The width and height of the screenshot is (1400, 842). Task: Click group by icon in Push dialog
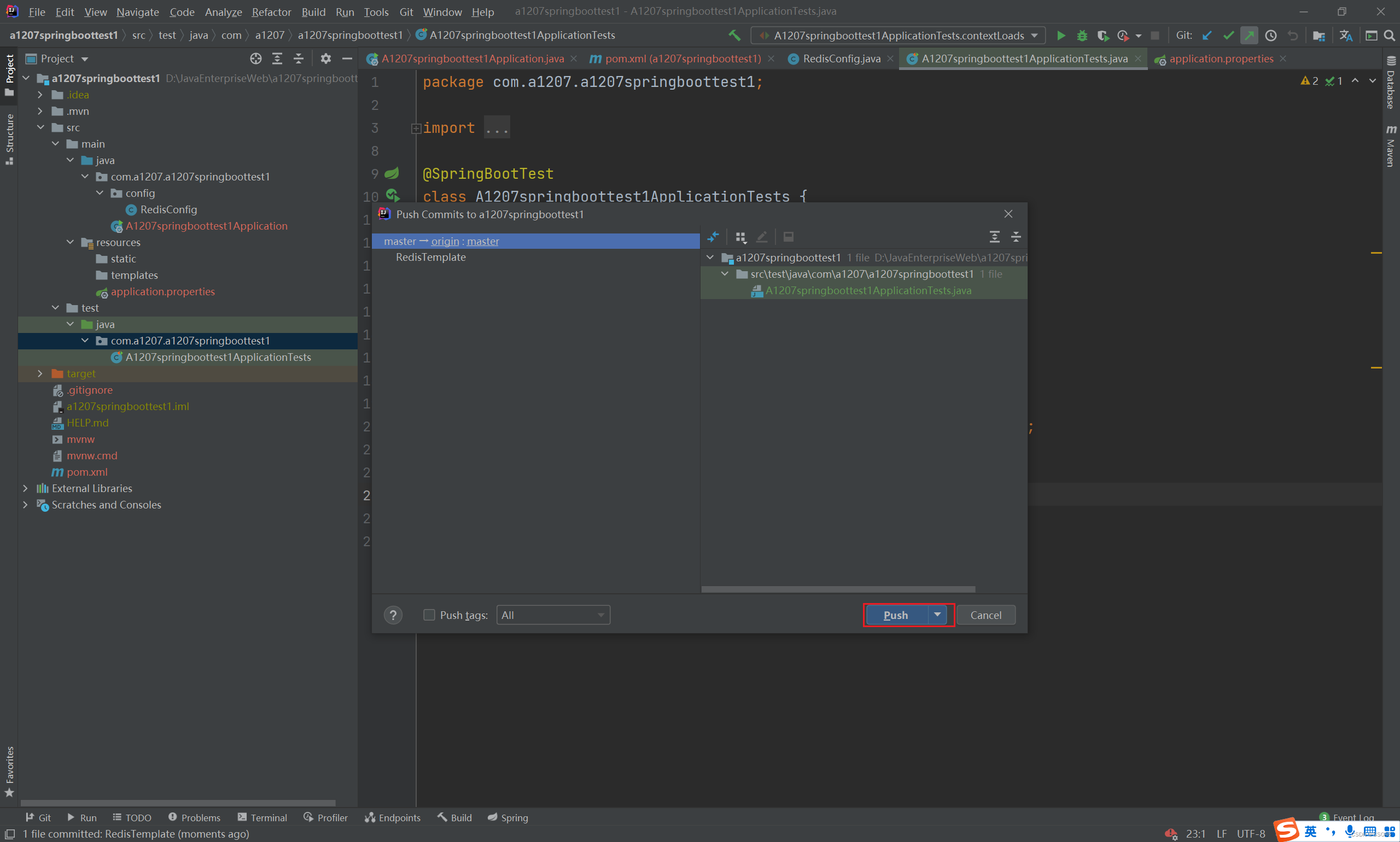click(740, 237)
